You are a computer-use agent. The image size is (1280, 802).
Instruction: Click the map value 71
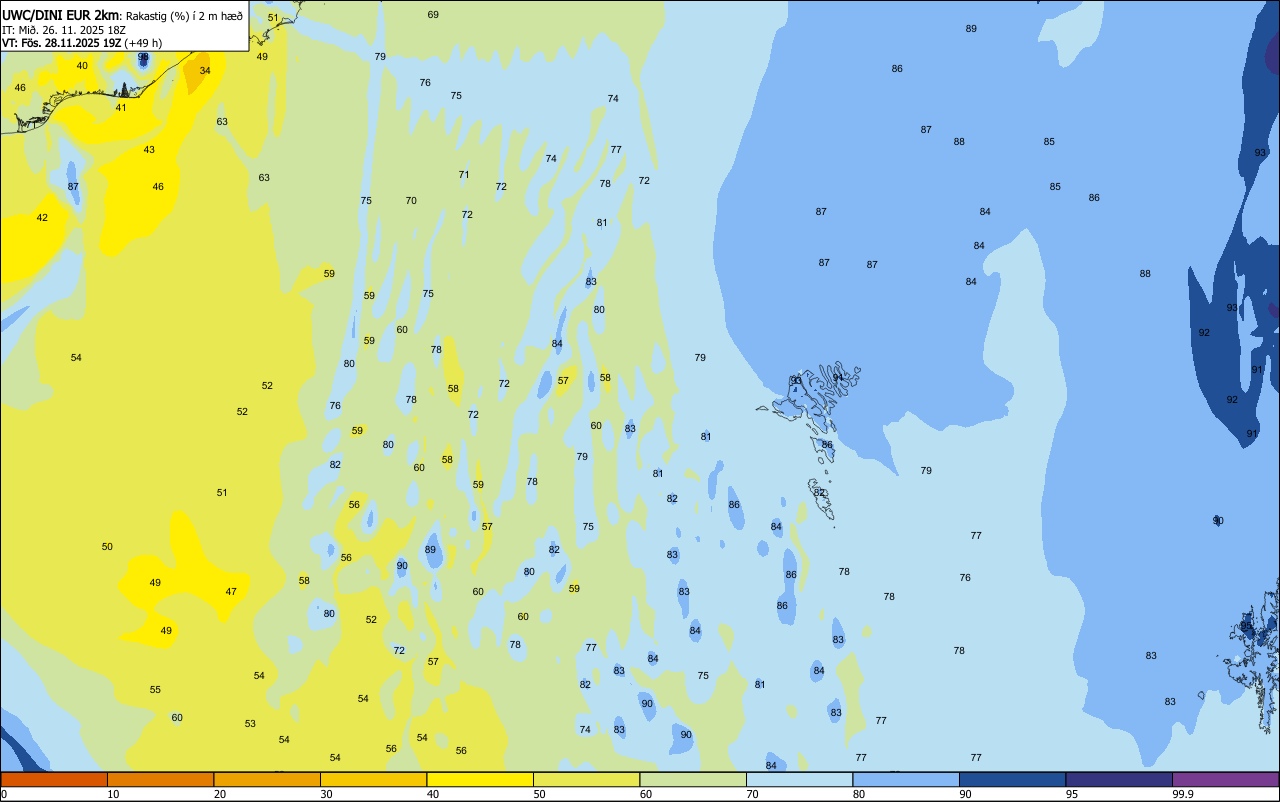pyautogui.click(x=464, y=175)
